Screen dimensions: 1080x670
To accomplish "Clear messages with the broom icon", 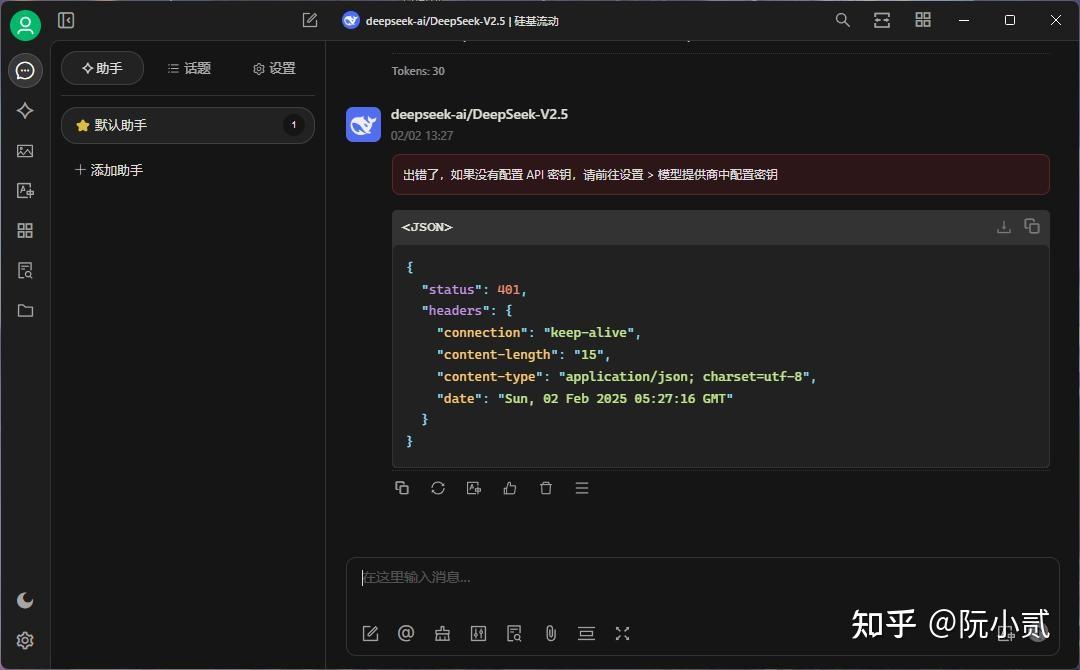I will pos(442,634).
